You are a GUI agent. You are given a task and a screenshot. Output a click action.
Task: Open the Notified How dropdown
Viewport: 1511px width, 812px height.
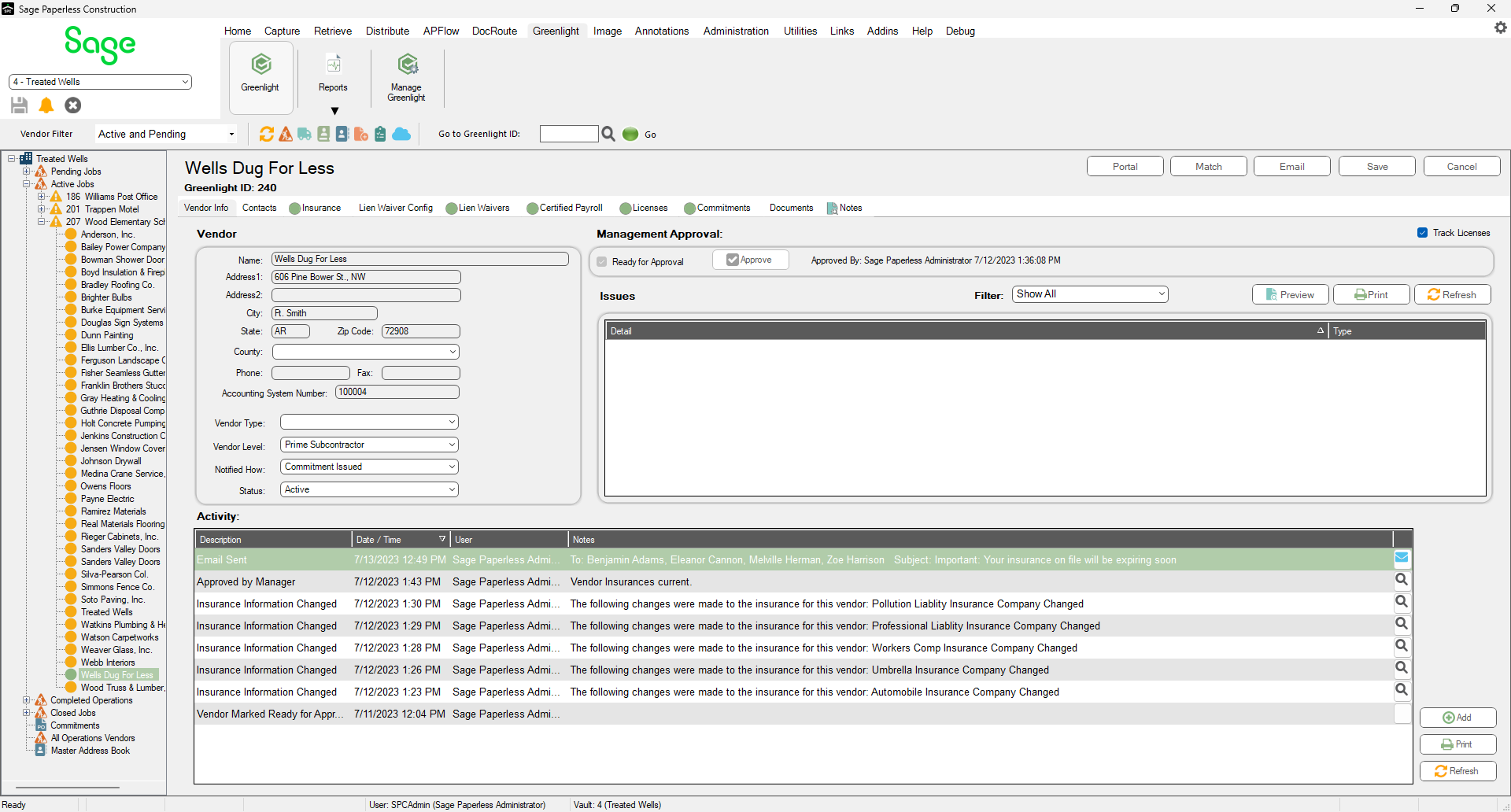[369, 467]
